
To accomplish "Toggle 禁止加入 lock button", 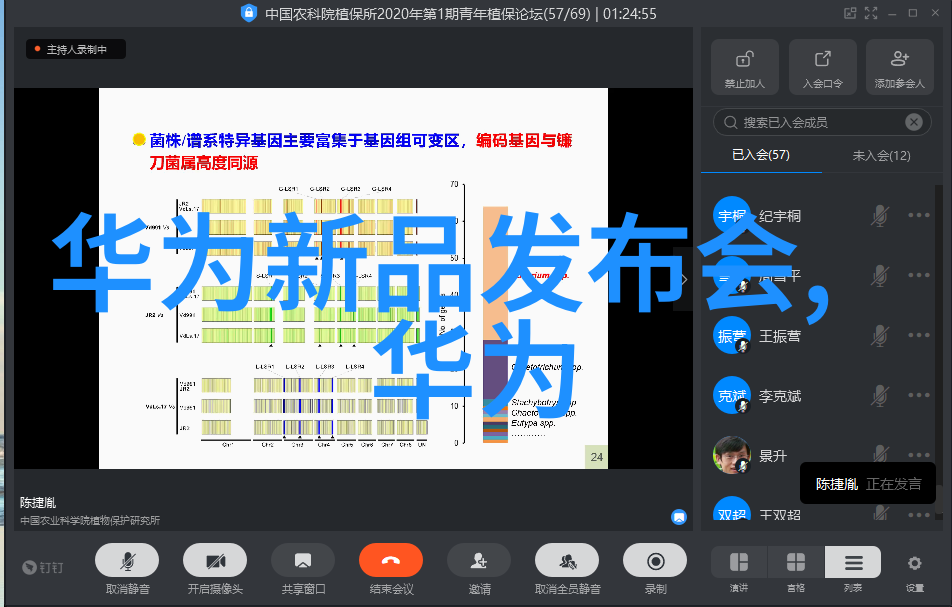I will coord(745,67).
